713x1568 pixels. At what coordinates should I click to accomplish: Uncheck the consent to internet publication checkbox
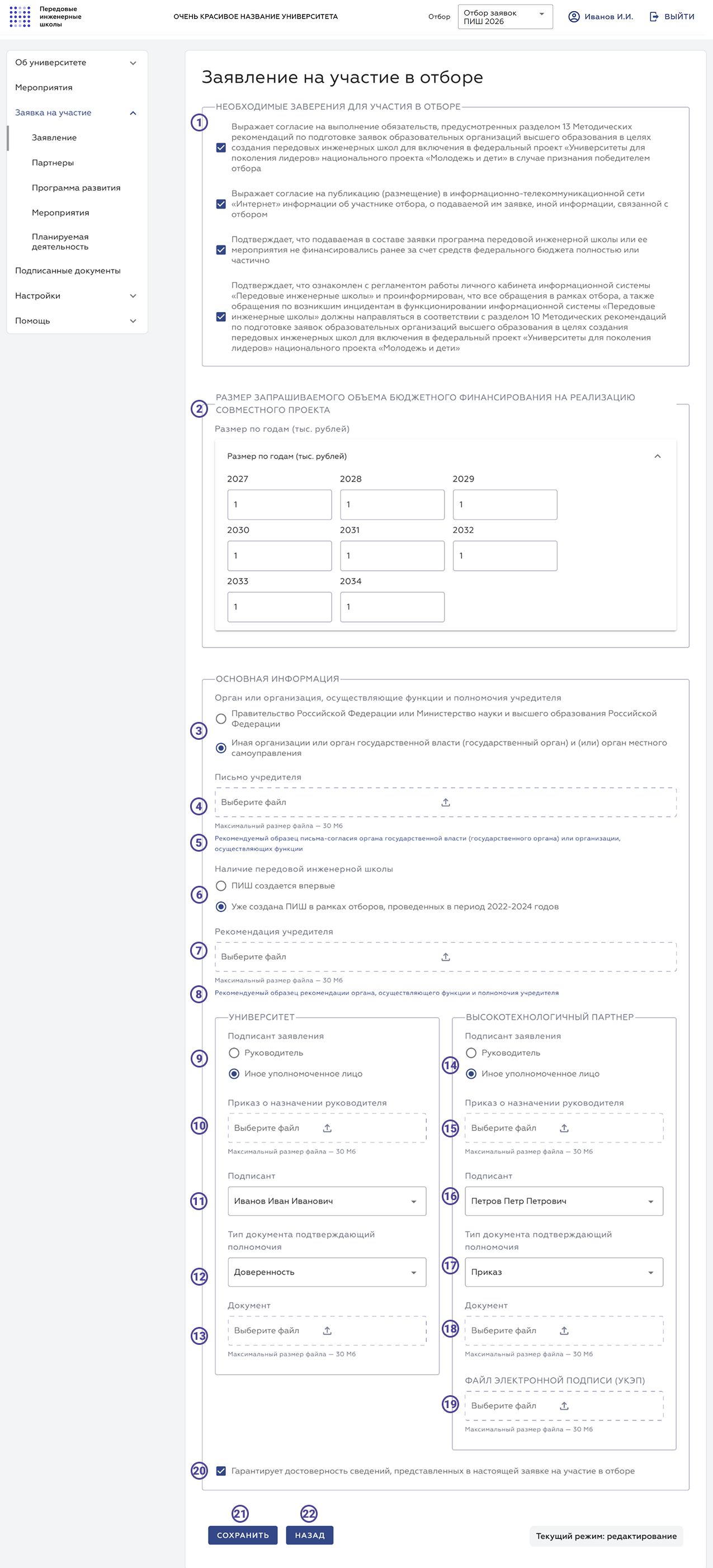(x=221, y=204)
